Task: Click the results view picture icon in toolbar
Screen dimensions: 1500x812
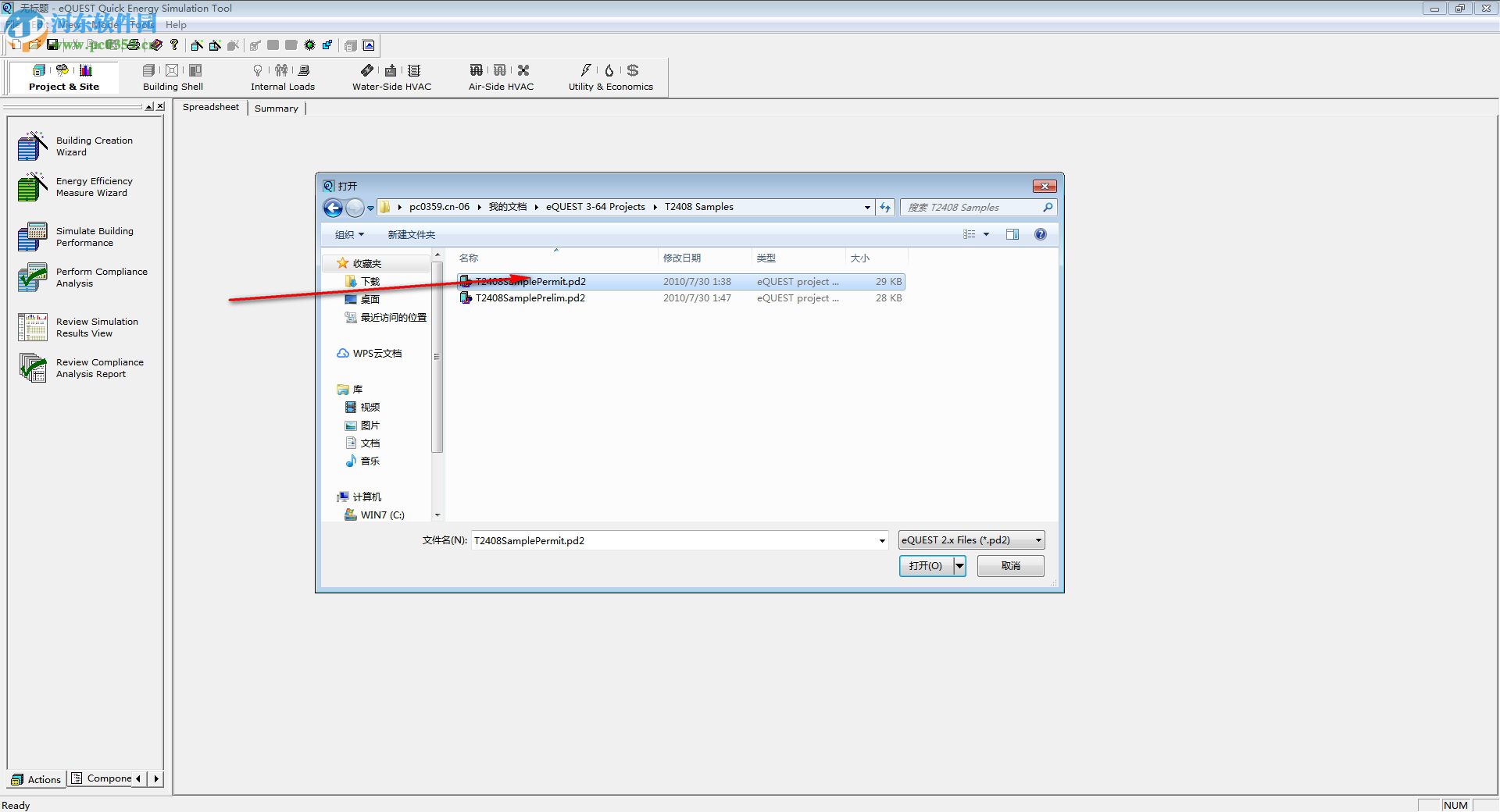Action: pyautogui.click(x=369, y=45)
